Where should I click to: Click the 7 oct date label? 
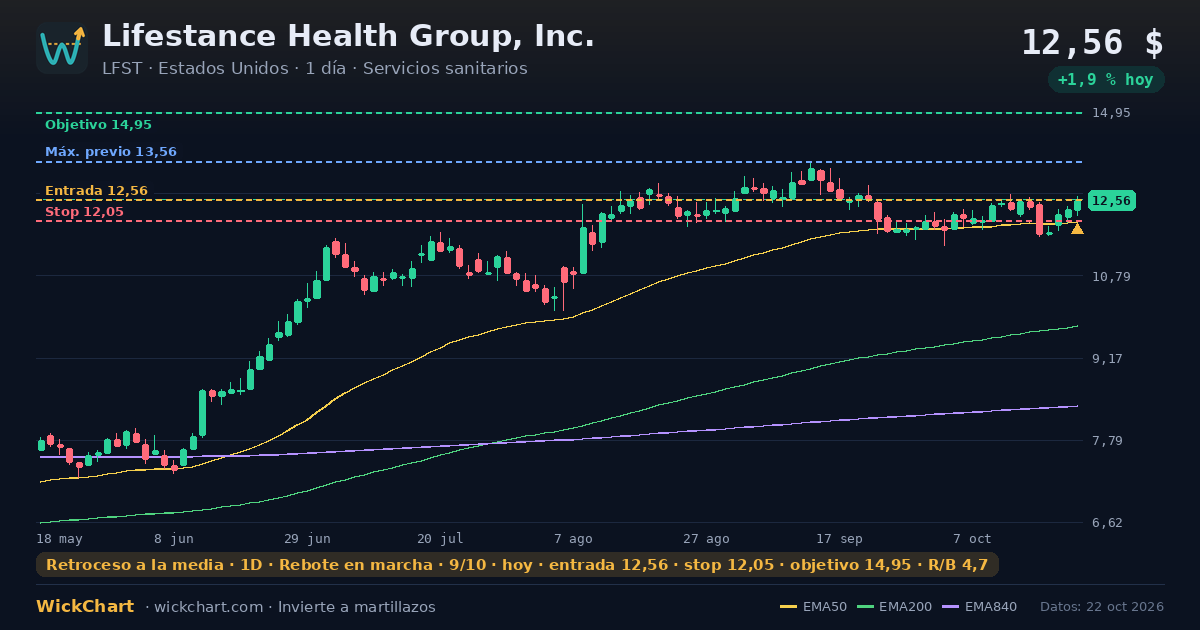(x=972, y=538)
